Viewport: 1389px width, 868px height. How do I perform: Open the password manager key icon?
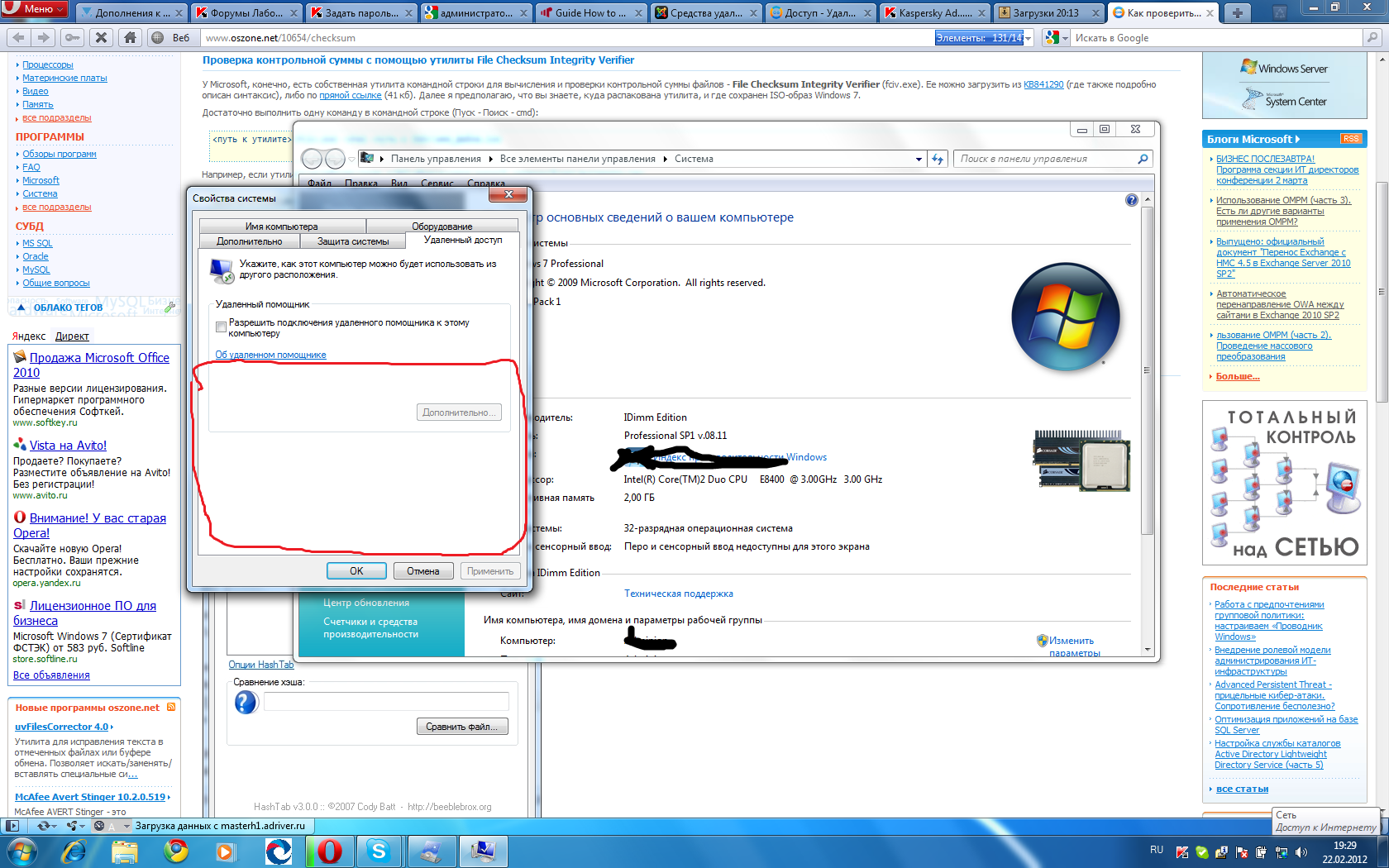[x=73, y=37]
